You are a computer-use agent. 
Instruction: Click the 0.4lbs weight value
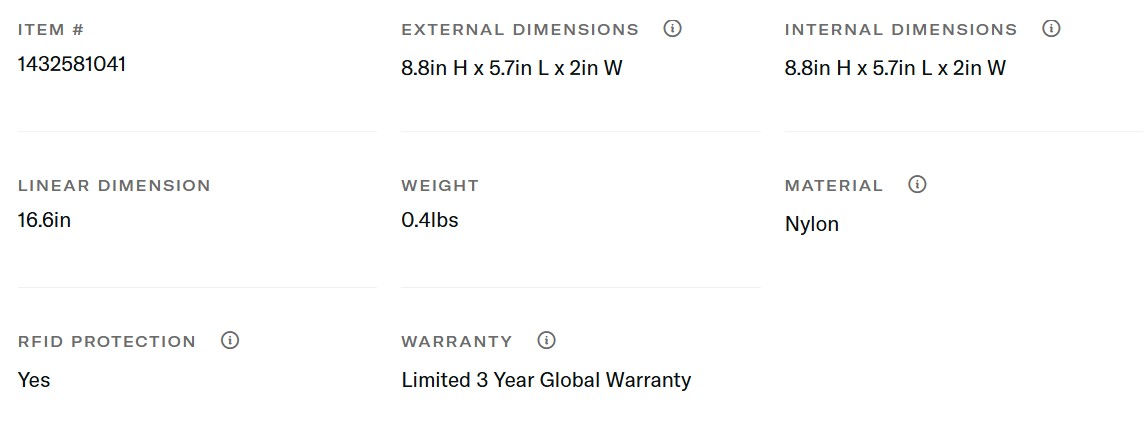430,220
